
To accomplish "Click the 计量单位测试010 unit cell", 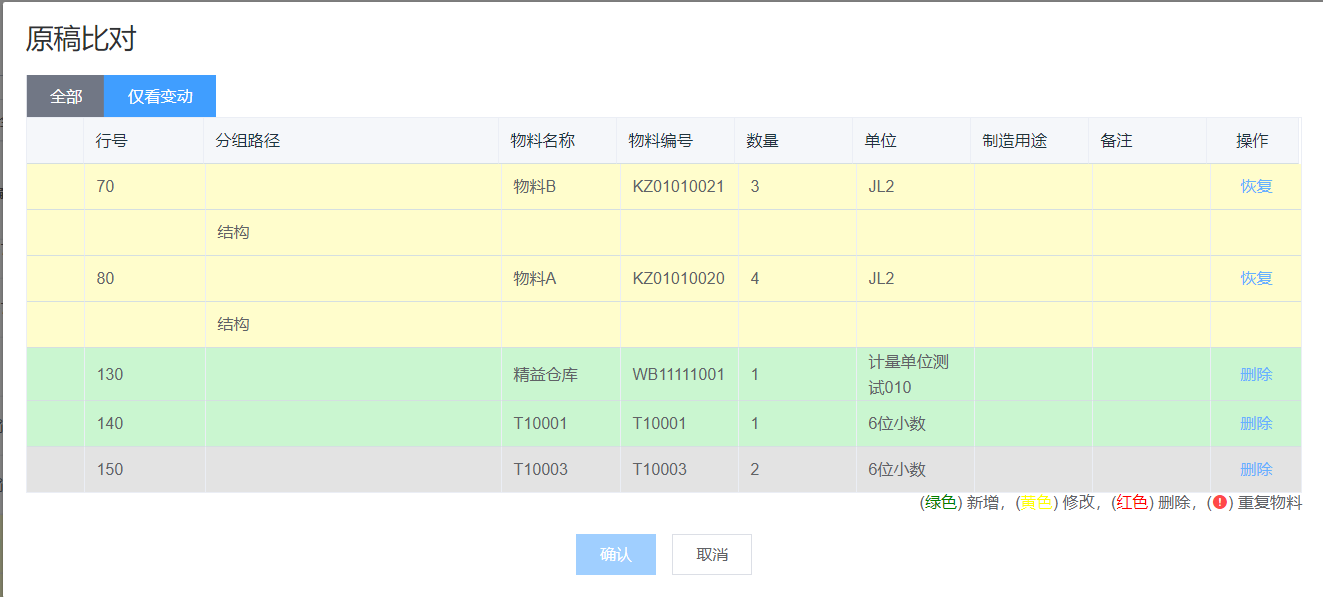I will coord(908,374).
